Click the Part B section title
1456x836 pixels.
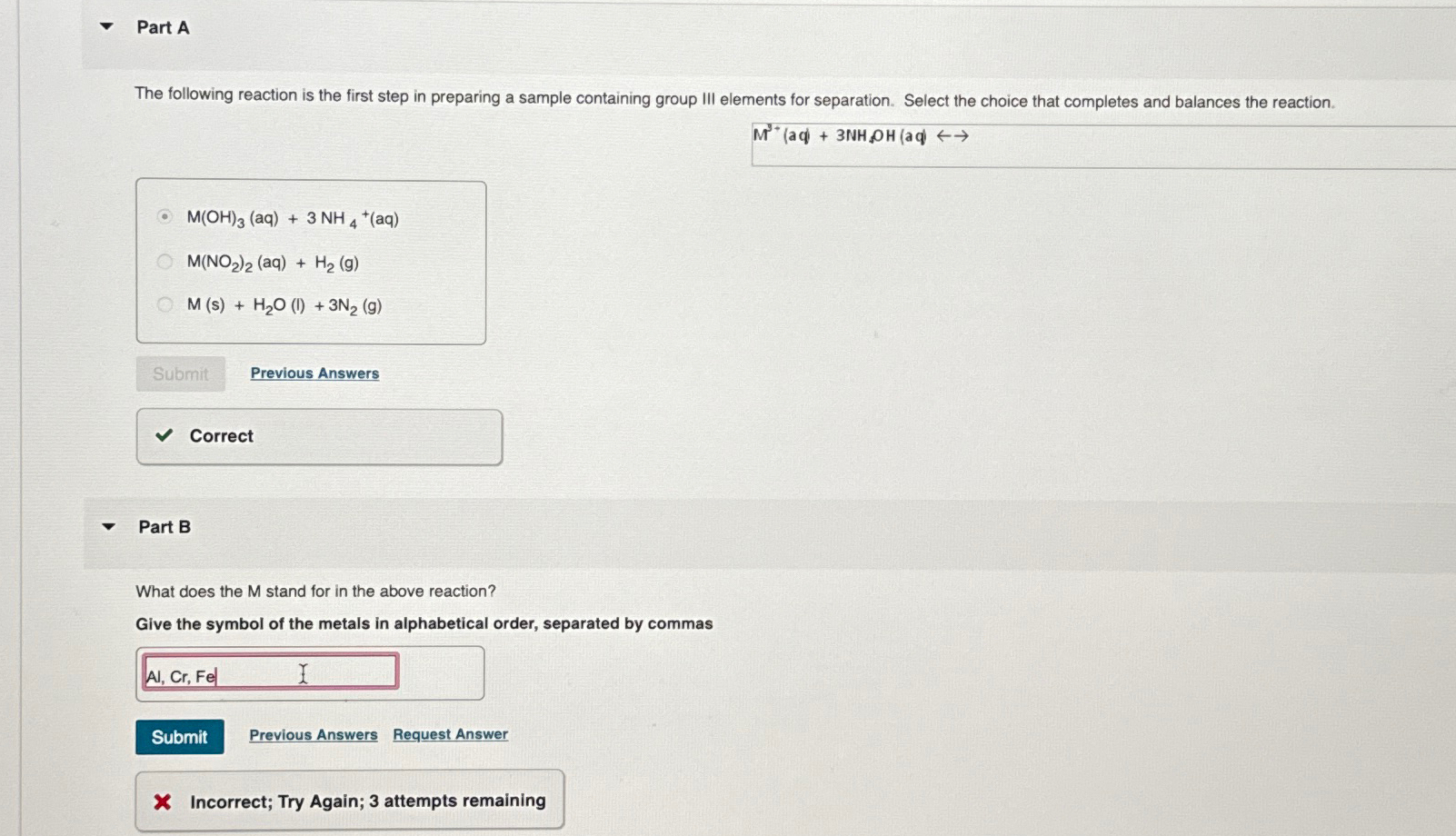(x=163, y=527)
